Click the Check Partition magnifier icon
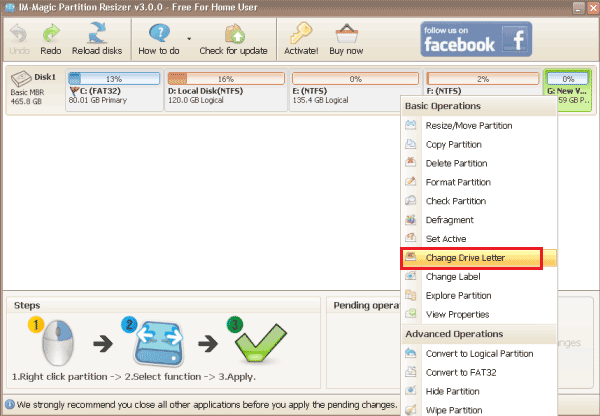The width and height of the screenshot is (600, 416). [x=411, y=200]
